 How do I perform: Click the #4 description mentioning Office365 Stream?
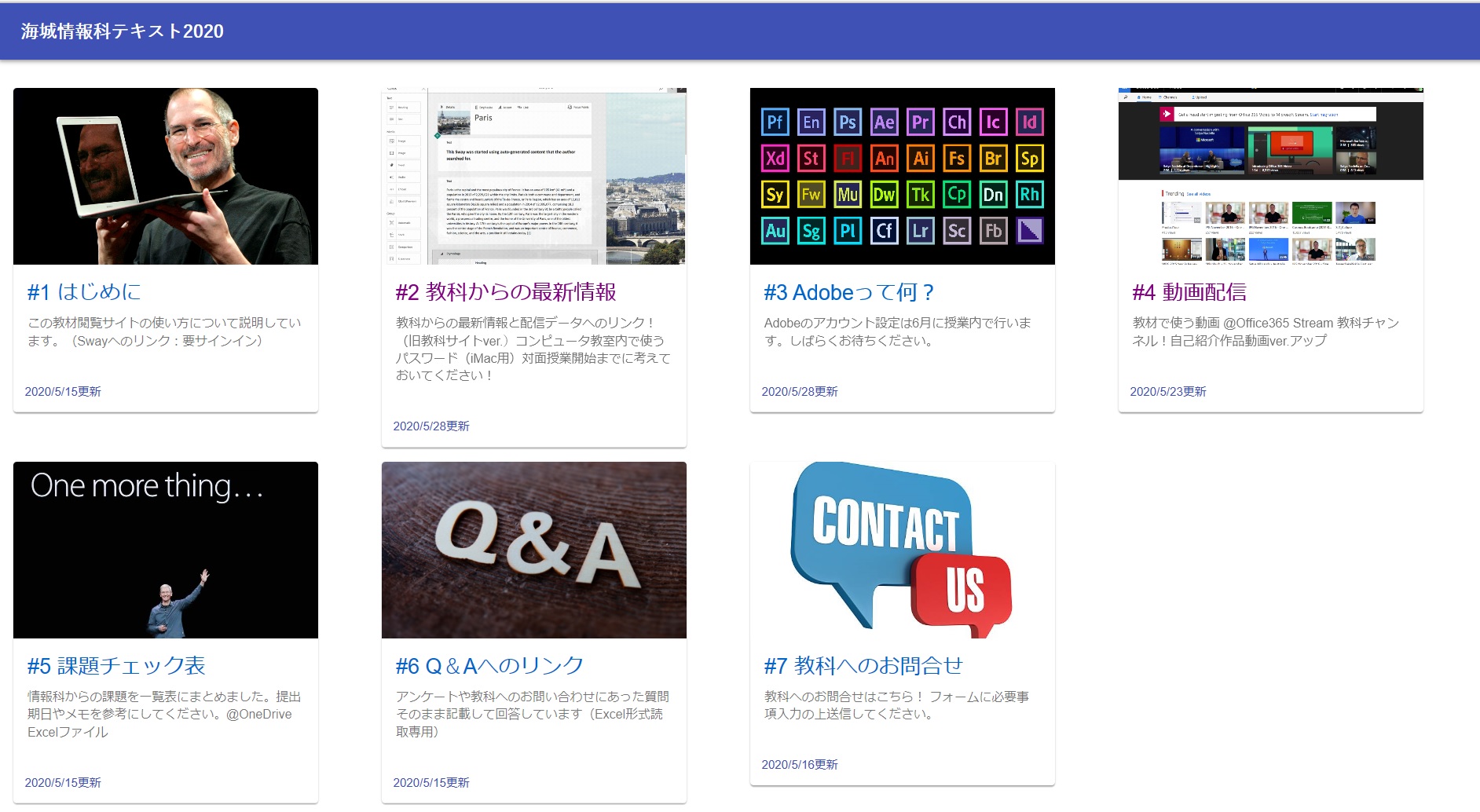[1266, 331]
